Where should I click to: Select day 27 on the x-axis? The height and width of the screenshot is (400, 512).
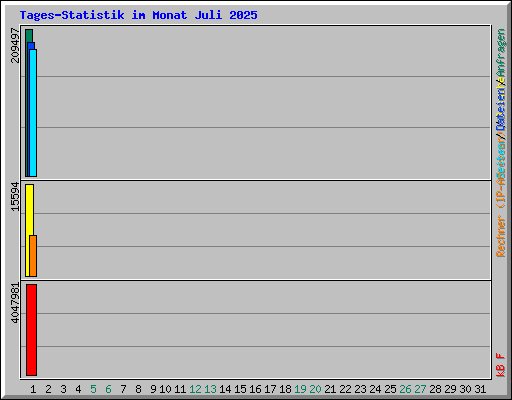420,389
